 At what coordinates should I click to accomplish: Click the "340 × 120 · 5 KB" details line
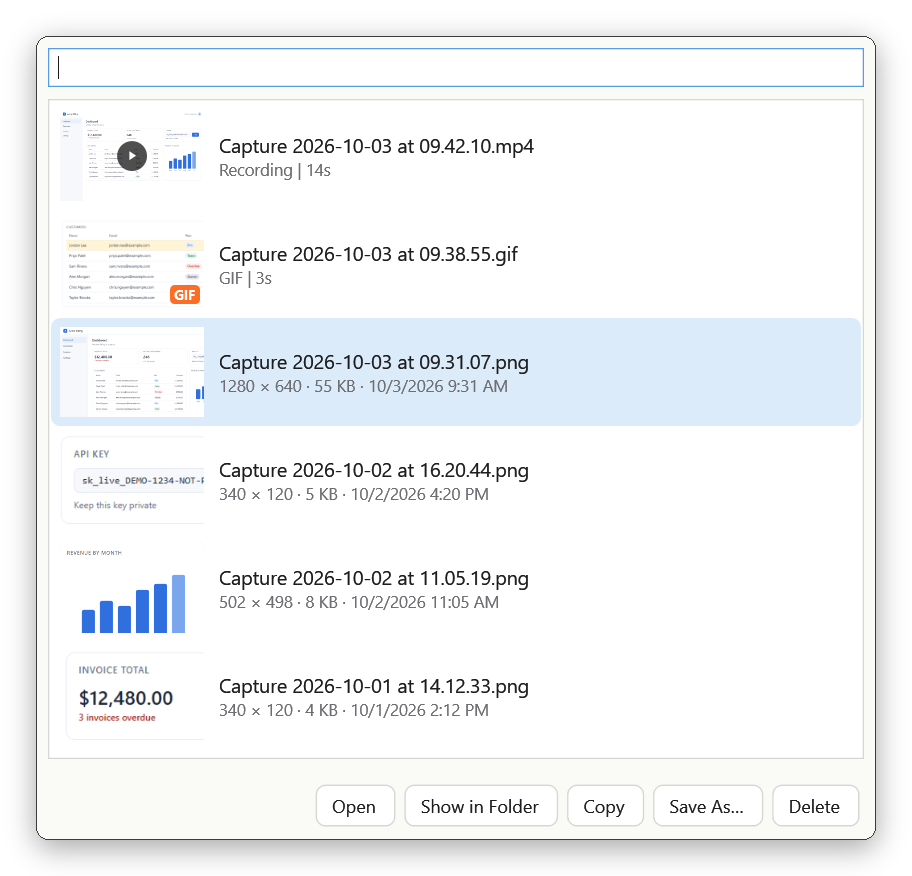pos(354,494)
